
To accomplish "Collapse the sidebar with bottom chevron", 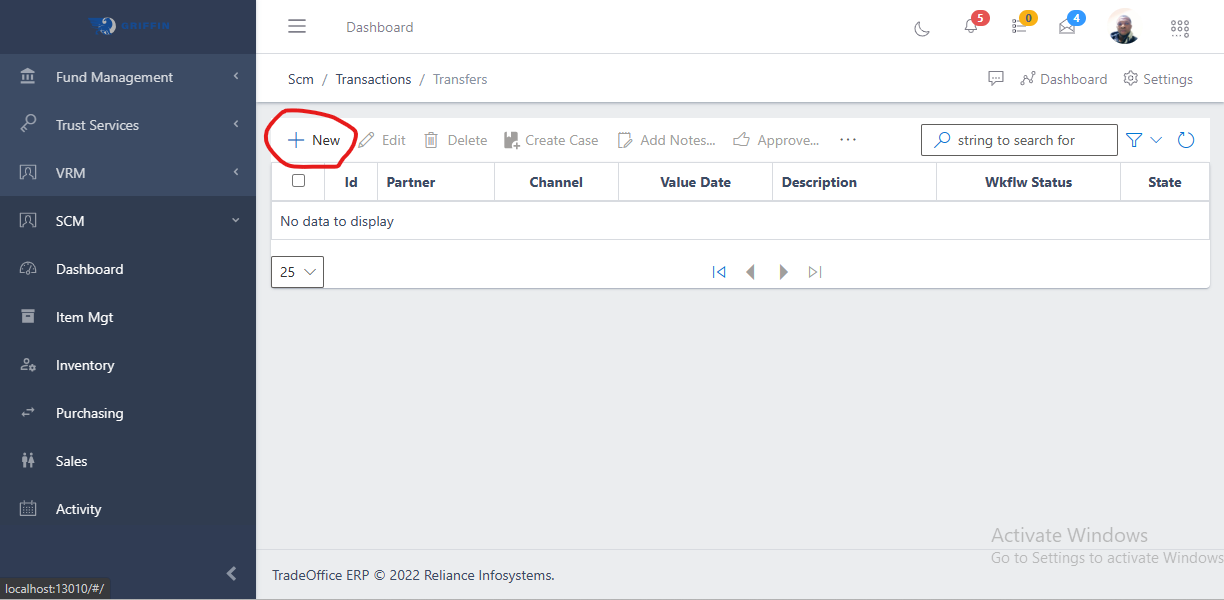I will pyautogui.click(x=231, y=573).
